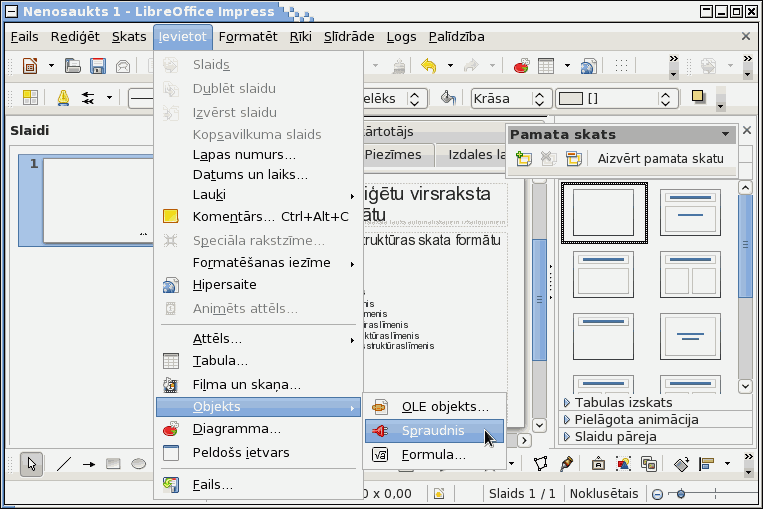Viewport: 763px width, 509px height.
Task: Click the Open file icon
Action: click(73, 65)
